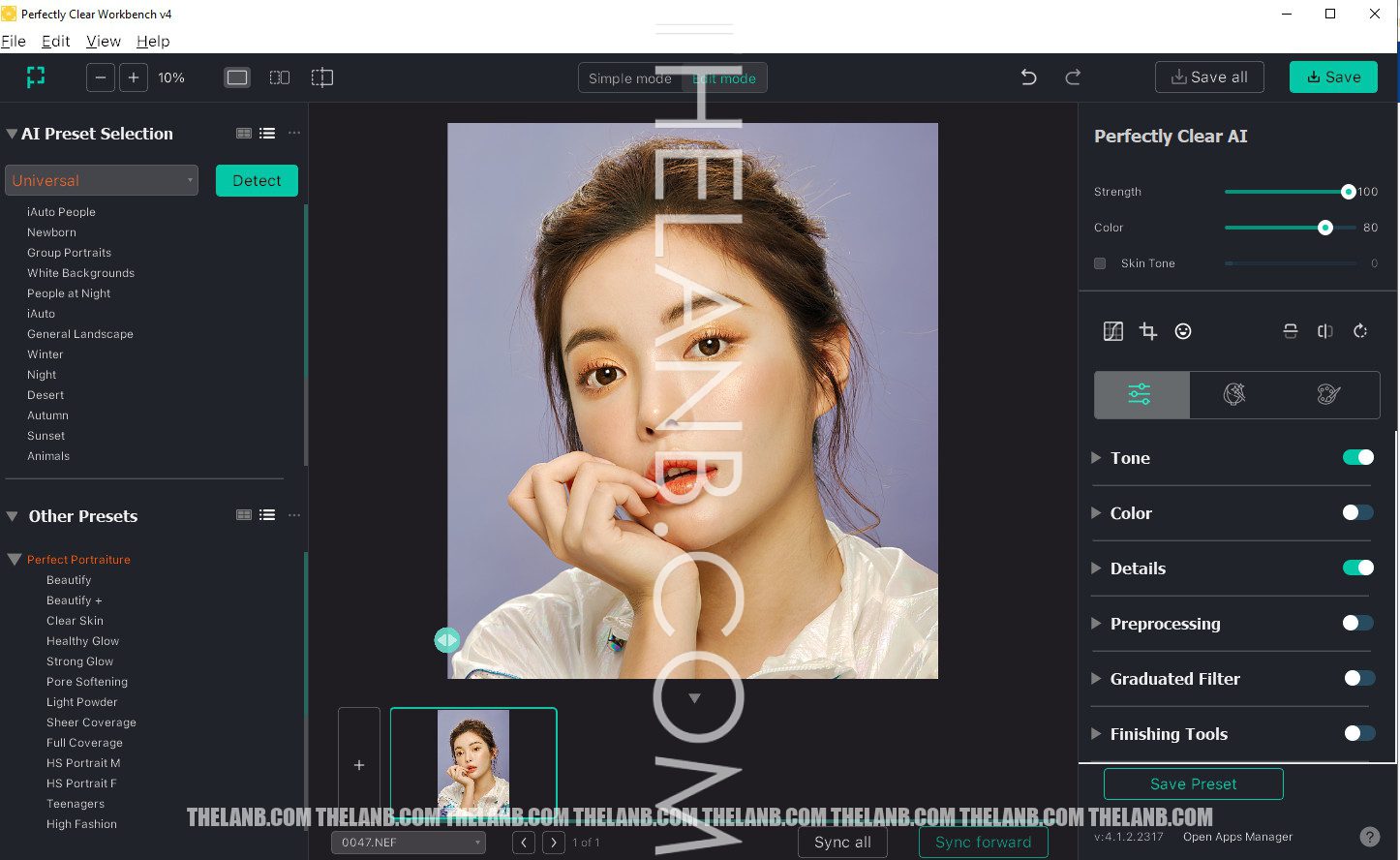This screenshot has height=860, width=1400.
Task: Check the Skin Tone checkbox
Action: 1100,263
